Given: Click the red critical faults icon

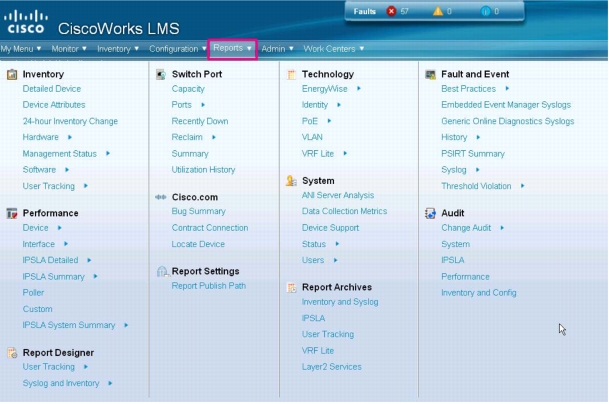Looking at the screenshot, I should pyautogui.click(x=391, y=11).
